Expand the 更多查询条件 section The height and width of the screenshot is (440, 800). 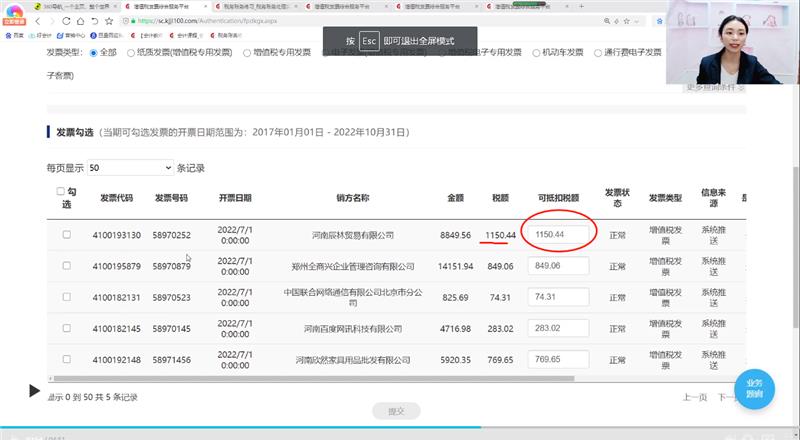pos(715,87)
